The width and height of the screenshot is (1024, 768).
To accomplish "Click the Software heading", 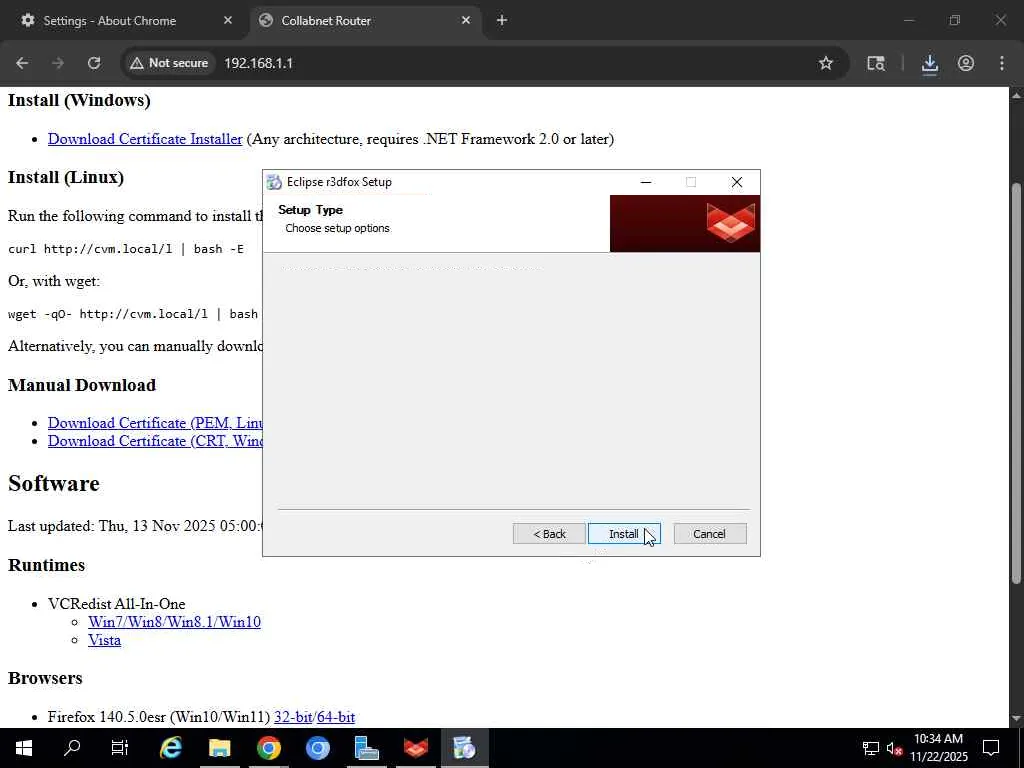I will click(54, 483).
